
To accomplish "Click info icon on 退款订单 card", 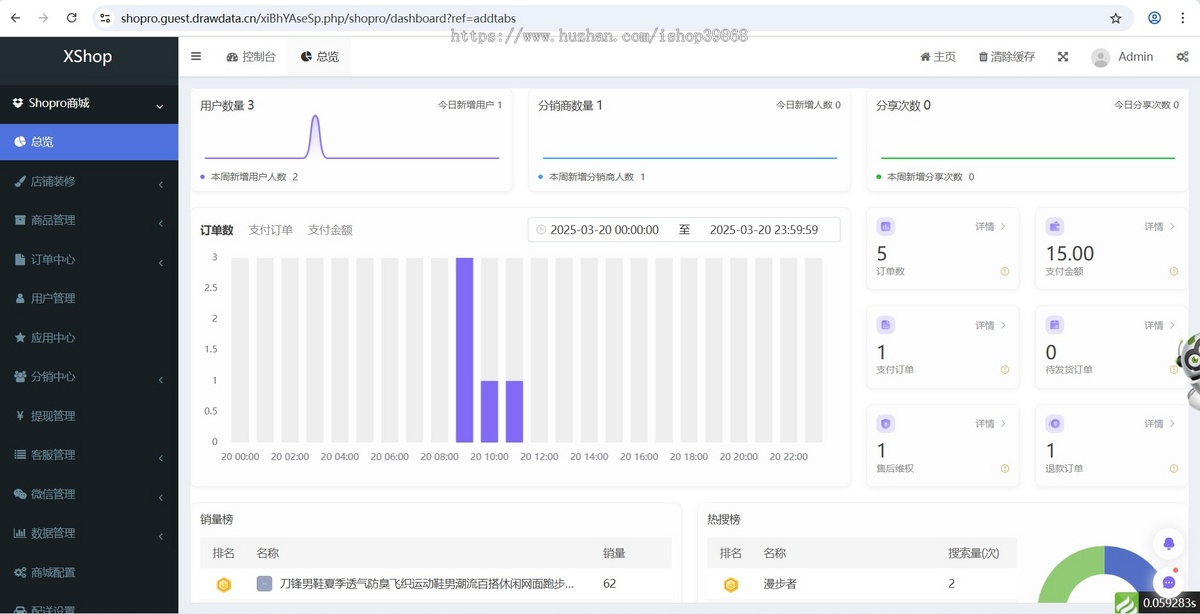I will 1174,468.
